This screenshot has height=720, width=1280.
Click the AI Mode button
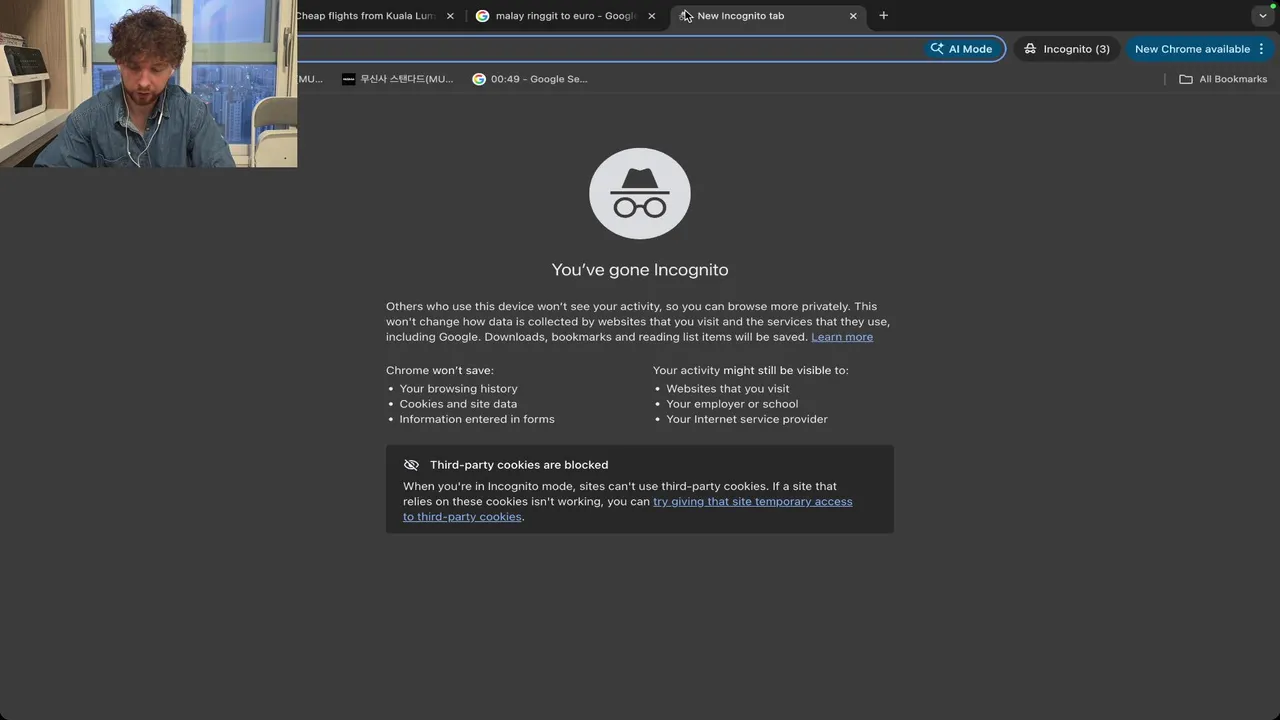pos(962,49)
